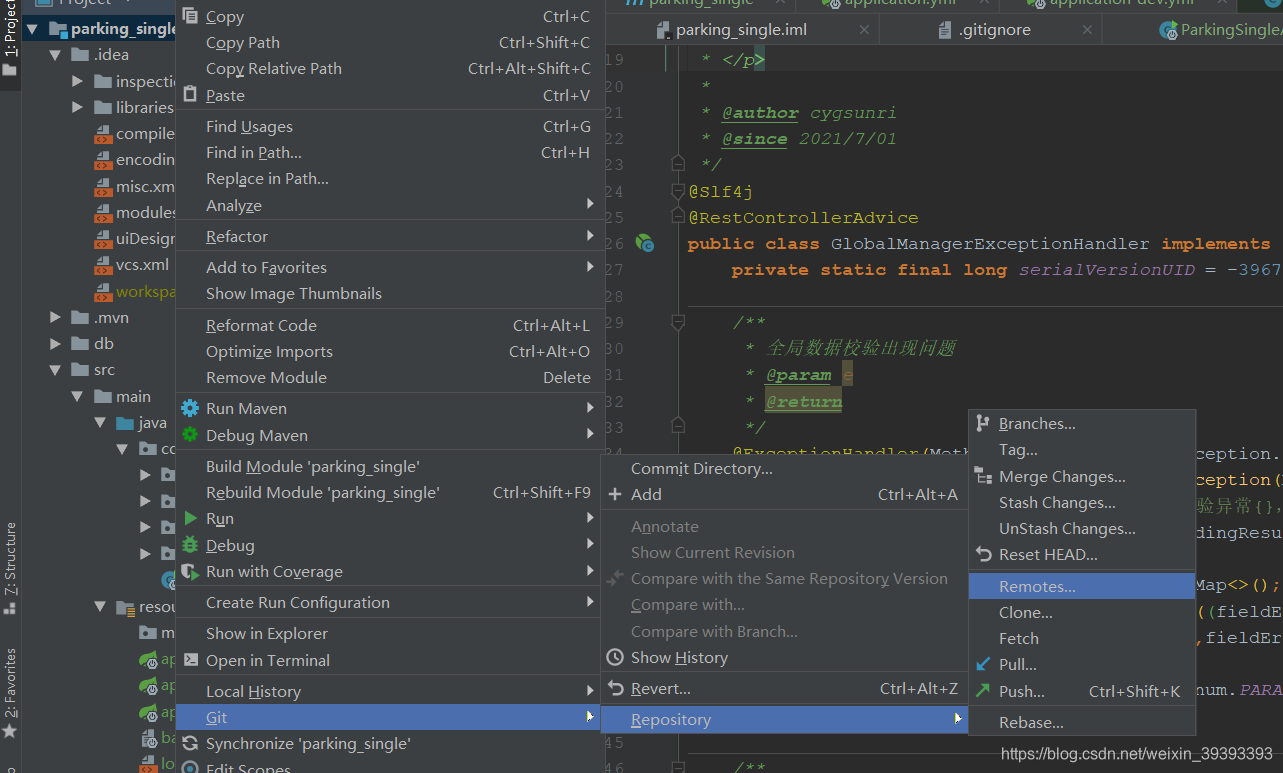Choose Clone... menu entry

[1082, 612]
